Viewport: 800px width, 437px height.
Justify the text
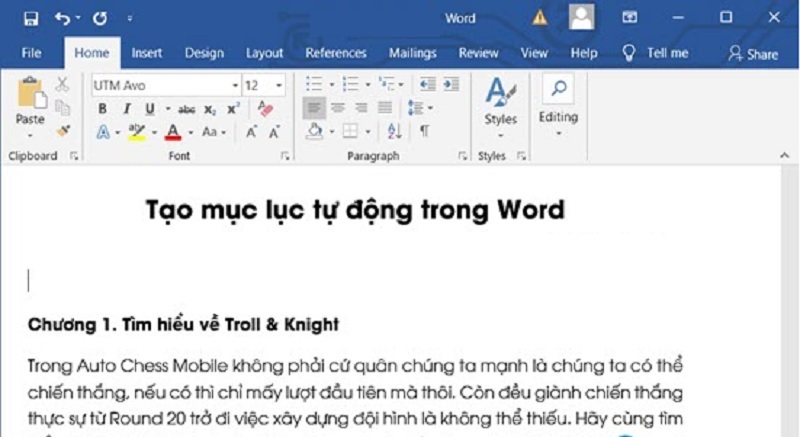coord(385,108)
